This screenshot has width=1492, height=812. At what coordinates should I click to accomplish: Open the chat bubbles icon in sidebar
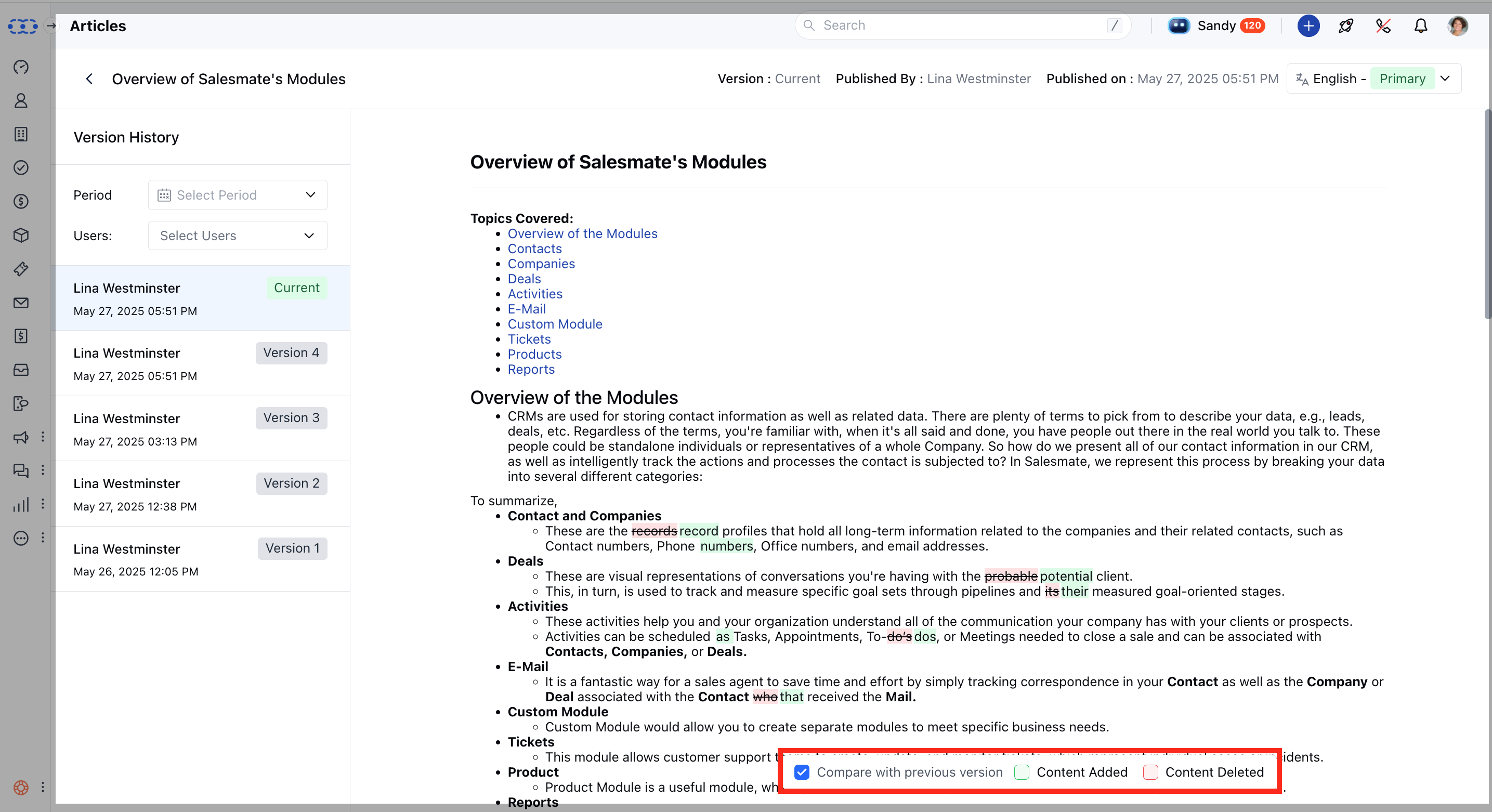point(21,470)
